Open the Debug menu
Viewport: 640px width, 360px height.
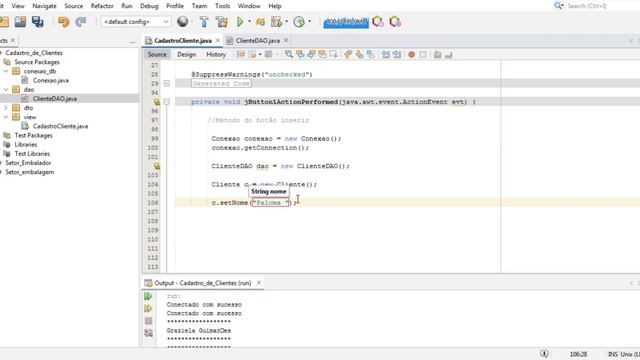[149, 6]
